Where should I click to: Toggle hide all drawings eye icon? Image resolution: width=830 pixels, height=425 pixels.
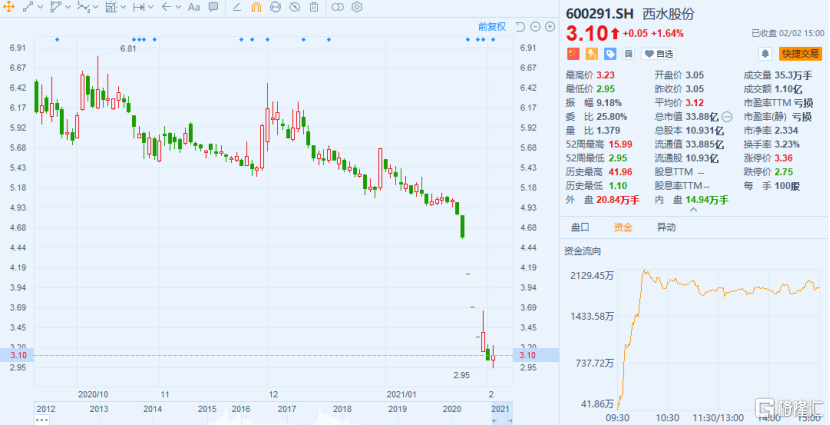(295, 7)
